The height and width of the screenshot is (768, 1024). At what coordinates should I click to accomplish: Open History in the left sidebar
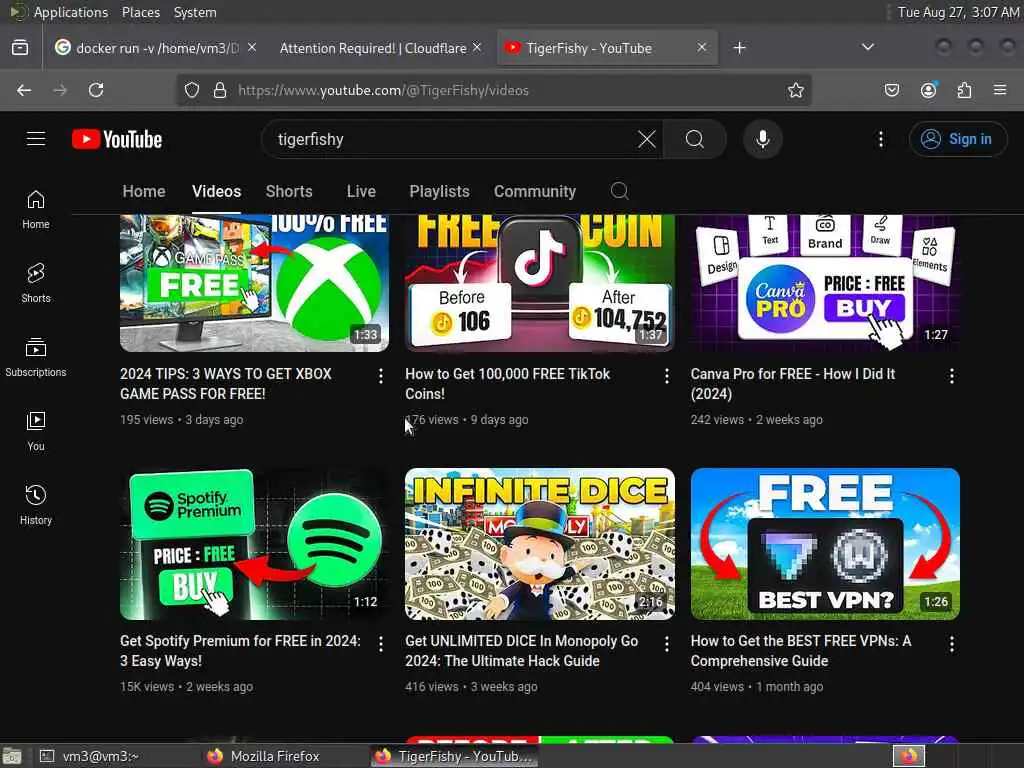tap(36, 505)
